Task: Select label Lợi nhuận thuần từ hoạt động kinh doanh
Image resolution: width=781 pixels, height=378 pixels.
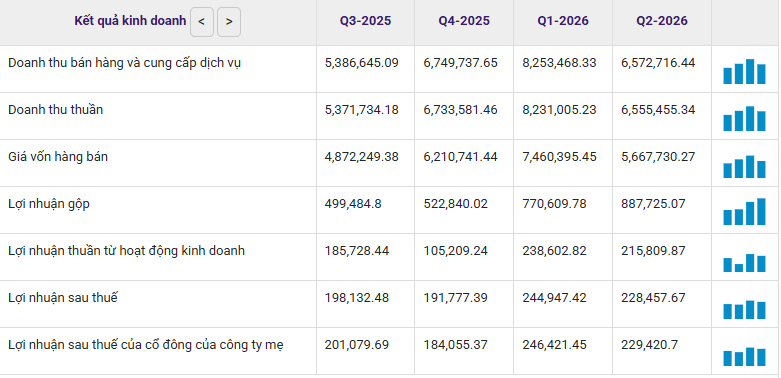Action: click(127, 251)
